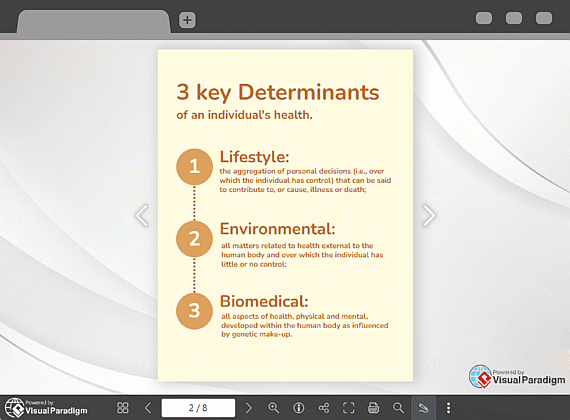Click the zoom in magnifier icon

[273, 408]
